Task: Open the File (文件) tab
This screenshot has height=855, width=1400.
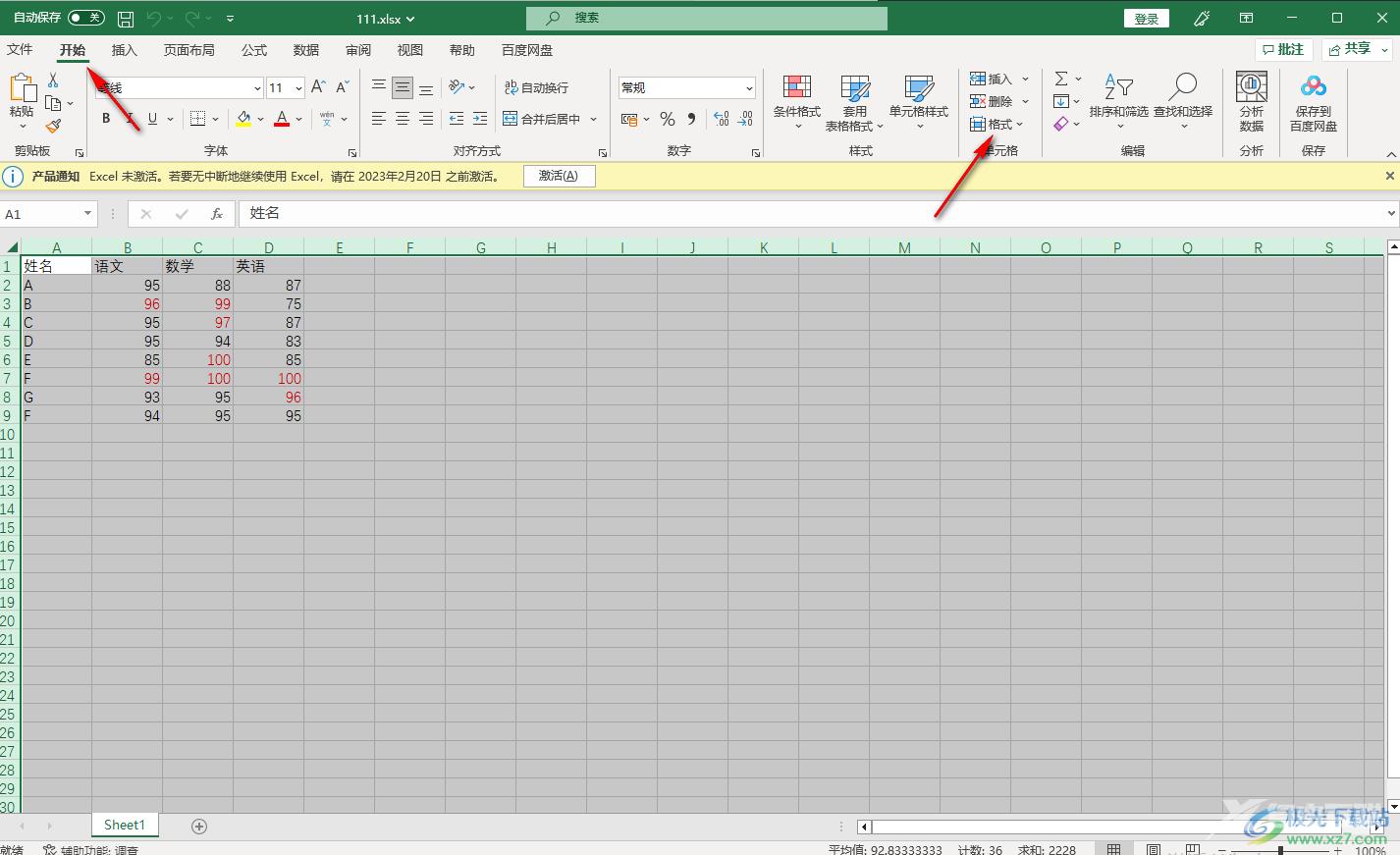Action: (20, 50)
